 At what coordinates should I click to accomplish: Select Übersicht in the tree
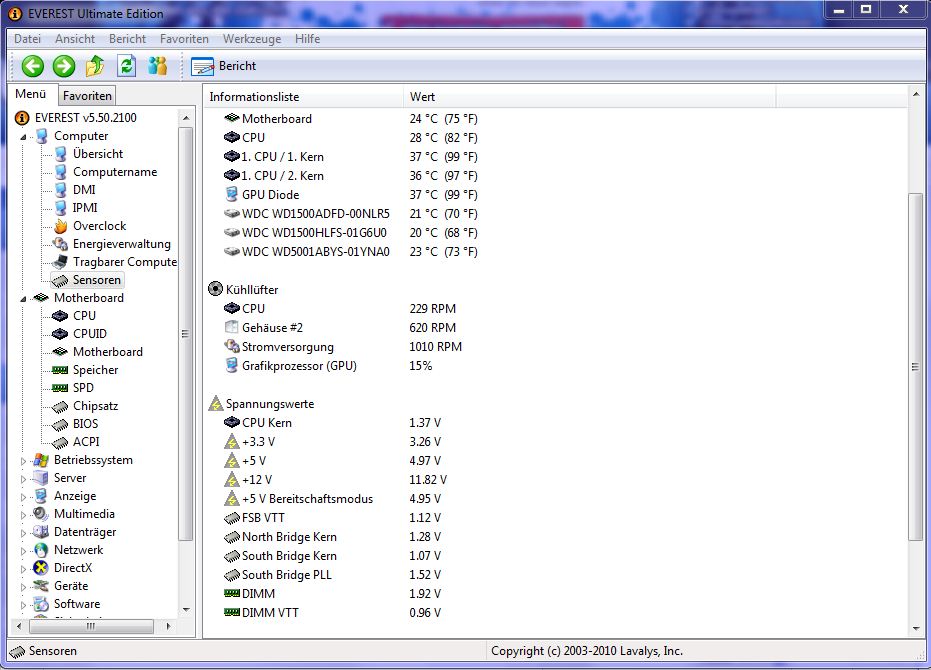click(97, 154)
